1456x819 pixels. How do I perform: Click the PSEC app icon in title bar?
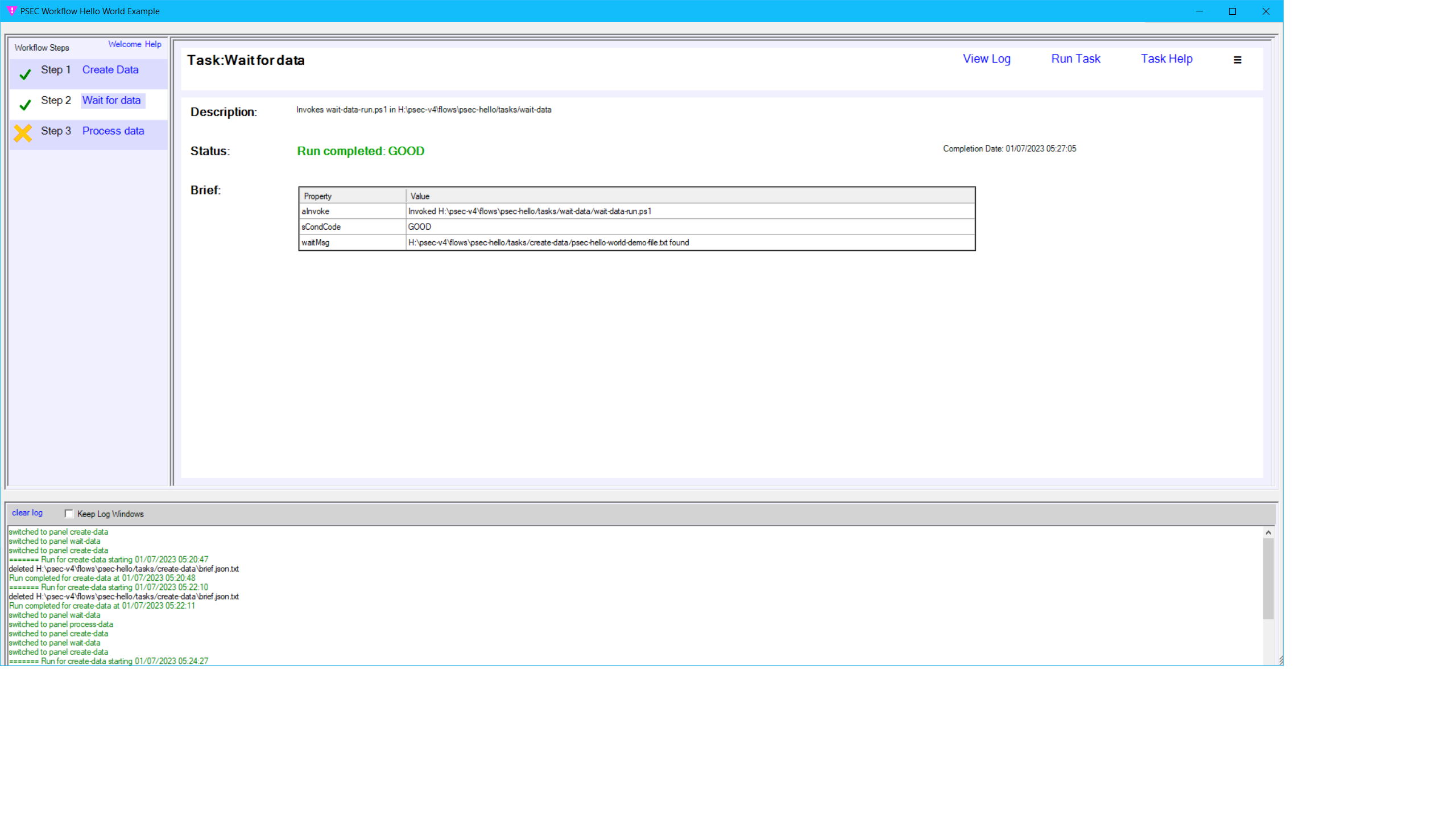(11, 11)
